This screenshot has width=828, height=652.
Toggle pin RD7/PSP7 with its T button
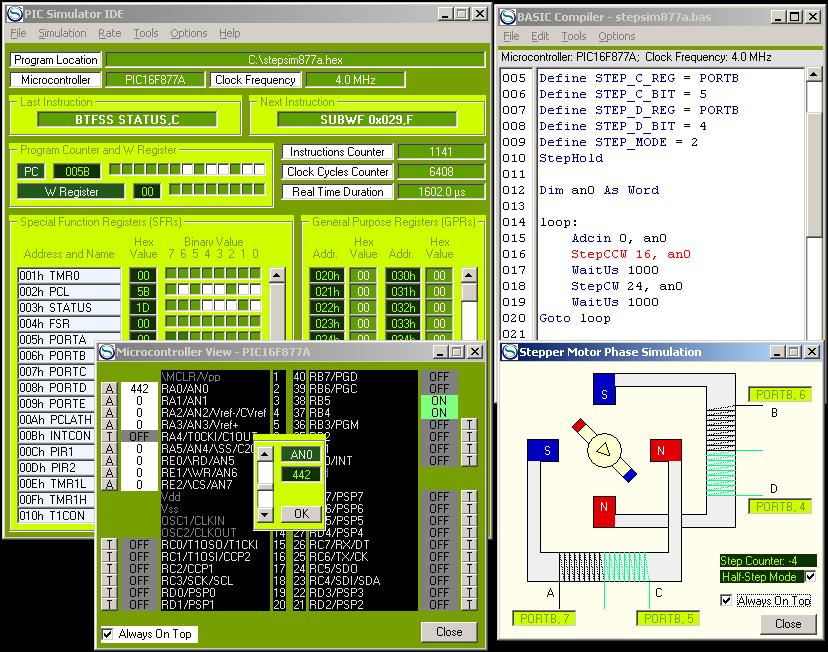tap(469, 497)
